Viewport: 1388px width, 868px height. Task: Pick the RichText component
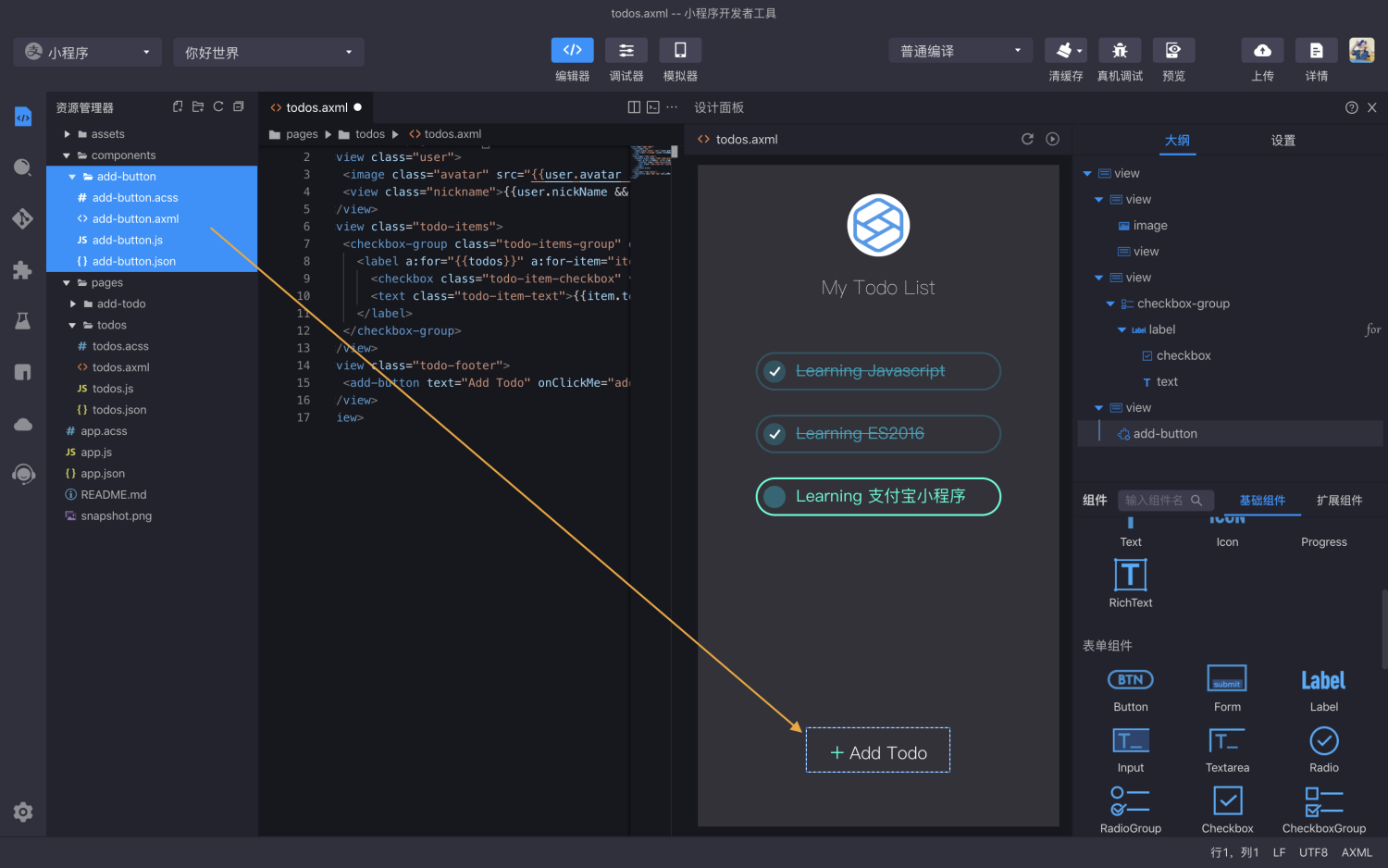(x=1130, y=584)
